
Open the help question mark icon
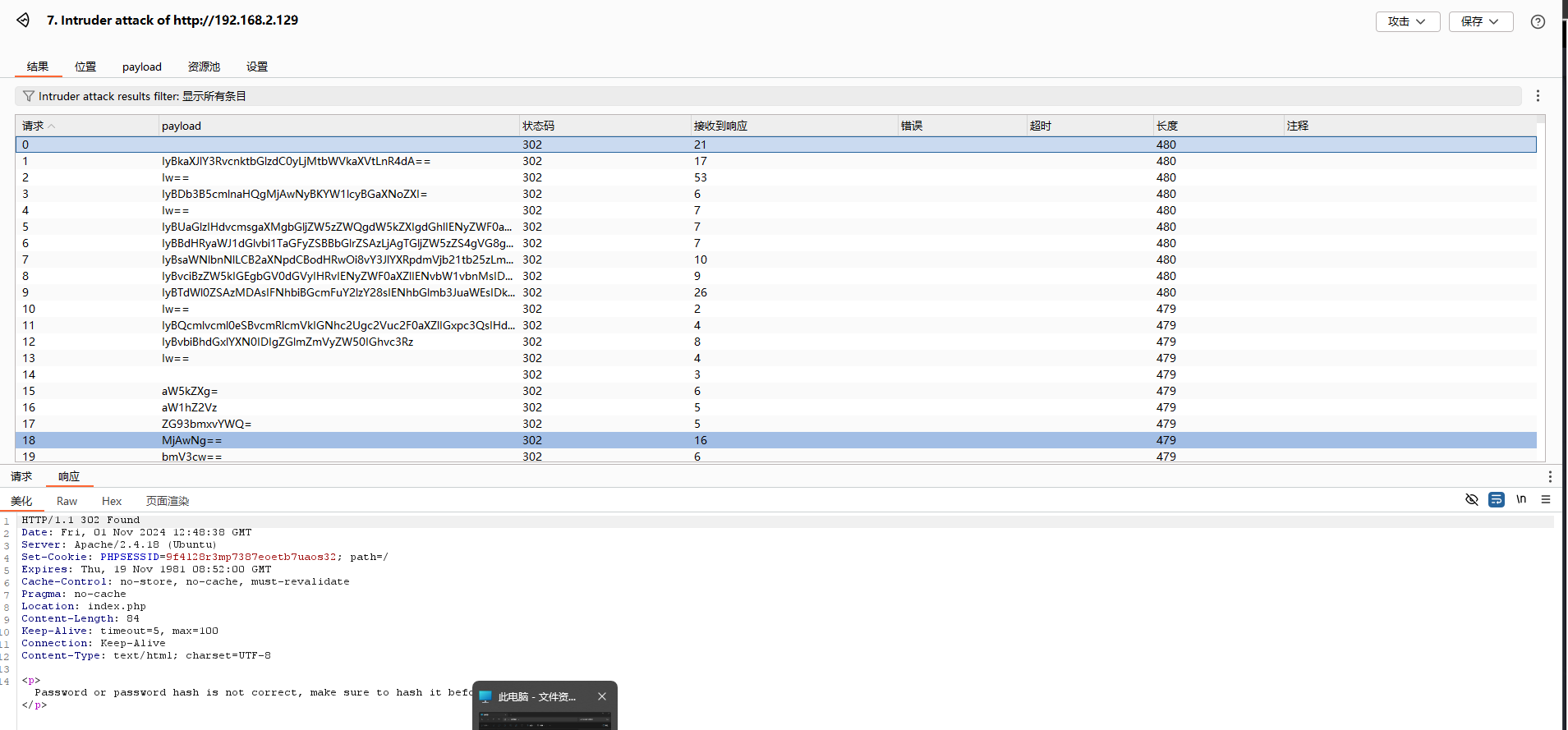1538,22
